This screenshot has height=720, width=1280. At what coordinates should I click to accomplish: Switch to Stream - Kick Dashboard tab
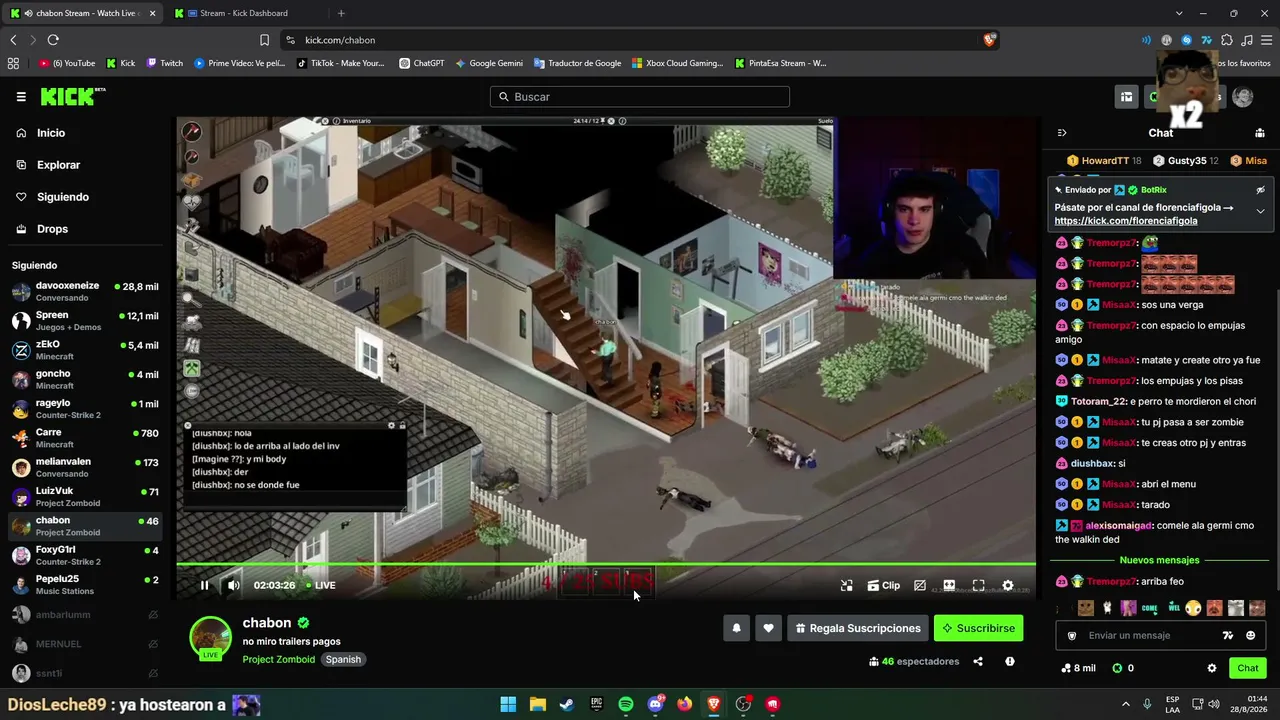(243, 13)
